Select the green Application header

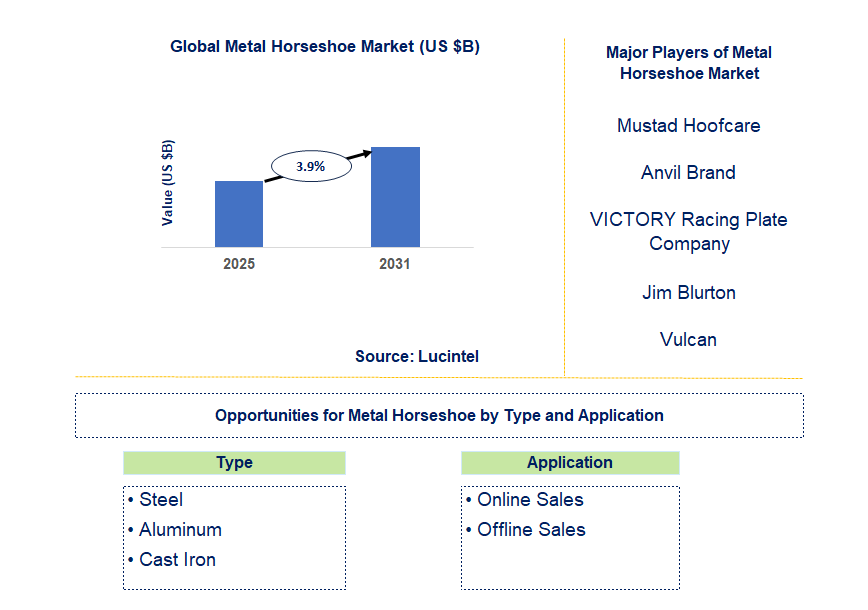570,463
